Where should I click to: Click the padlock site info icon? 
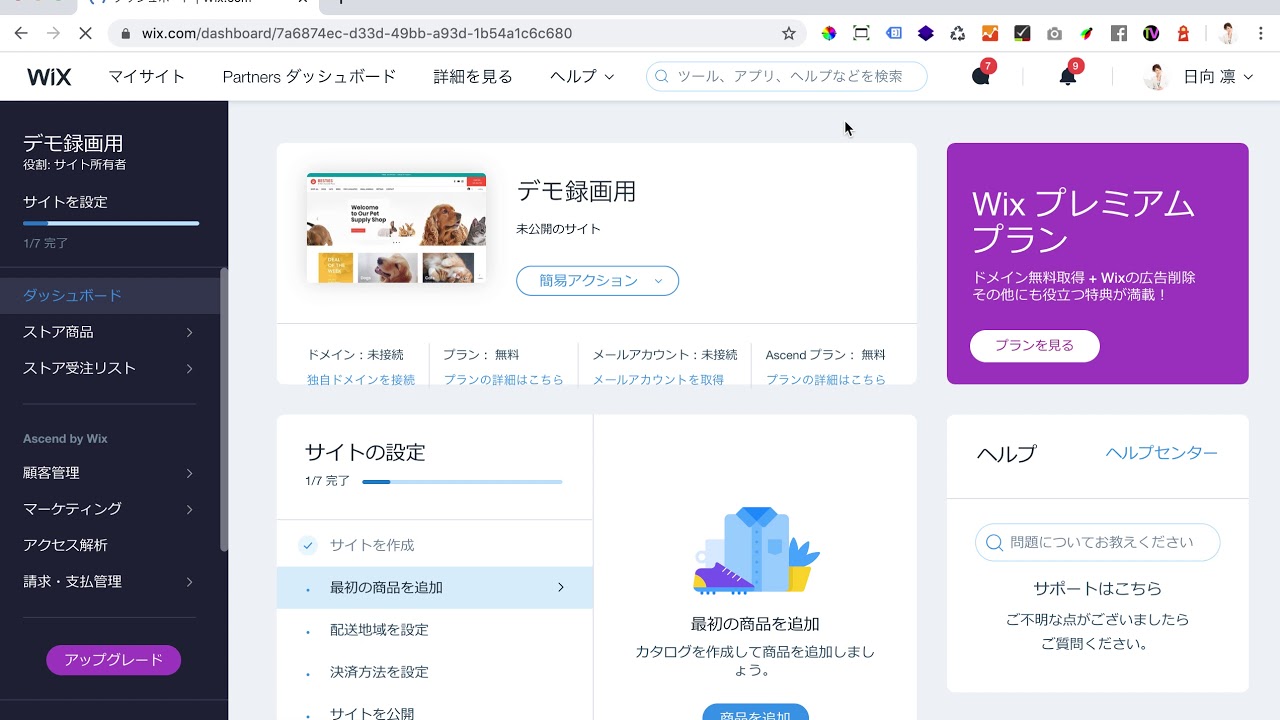tap(125, 33)
